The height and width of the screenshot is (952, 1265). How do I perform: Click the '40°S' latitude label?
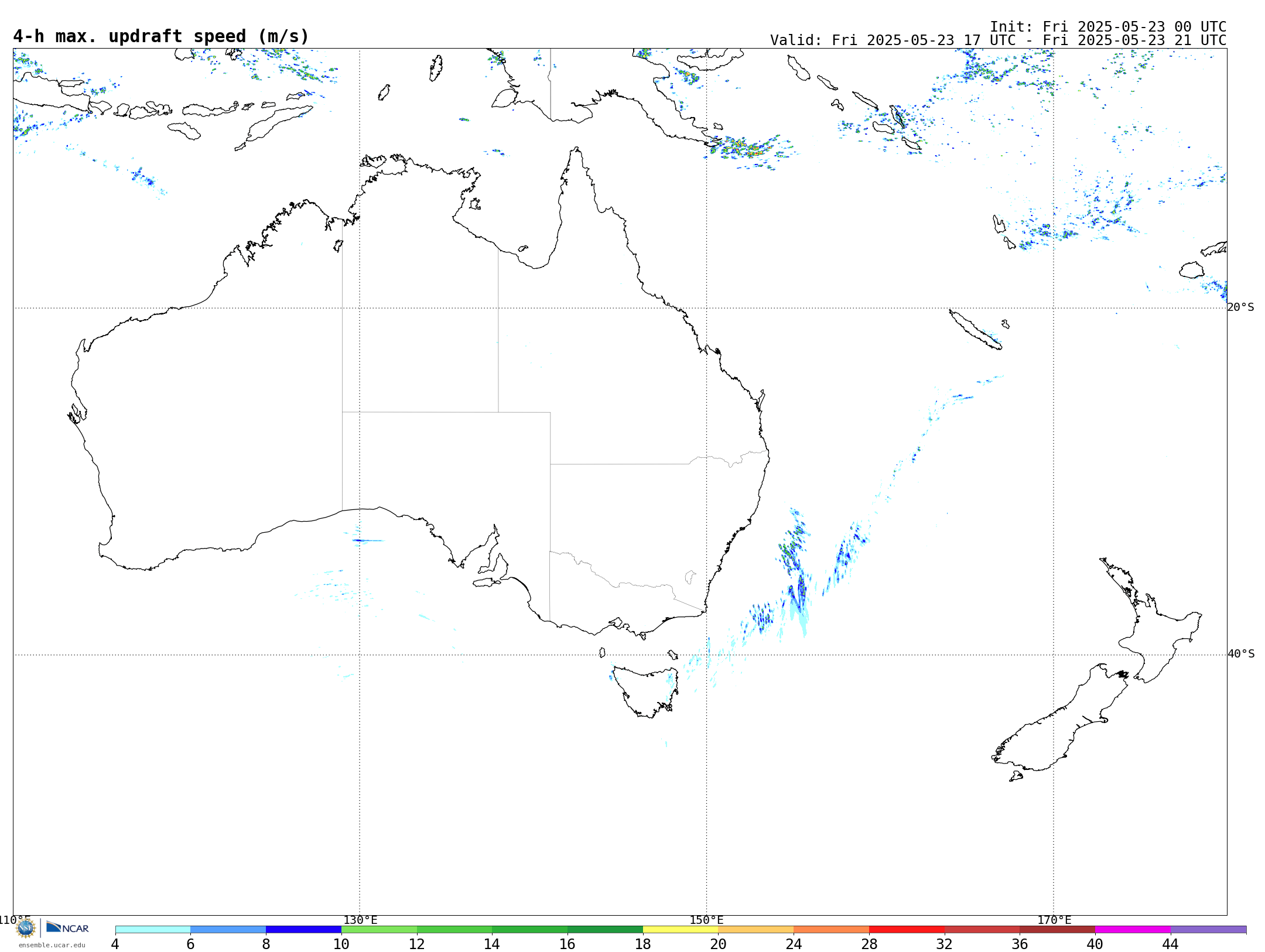(x=1241, y=654)
